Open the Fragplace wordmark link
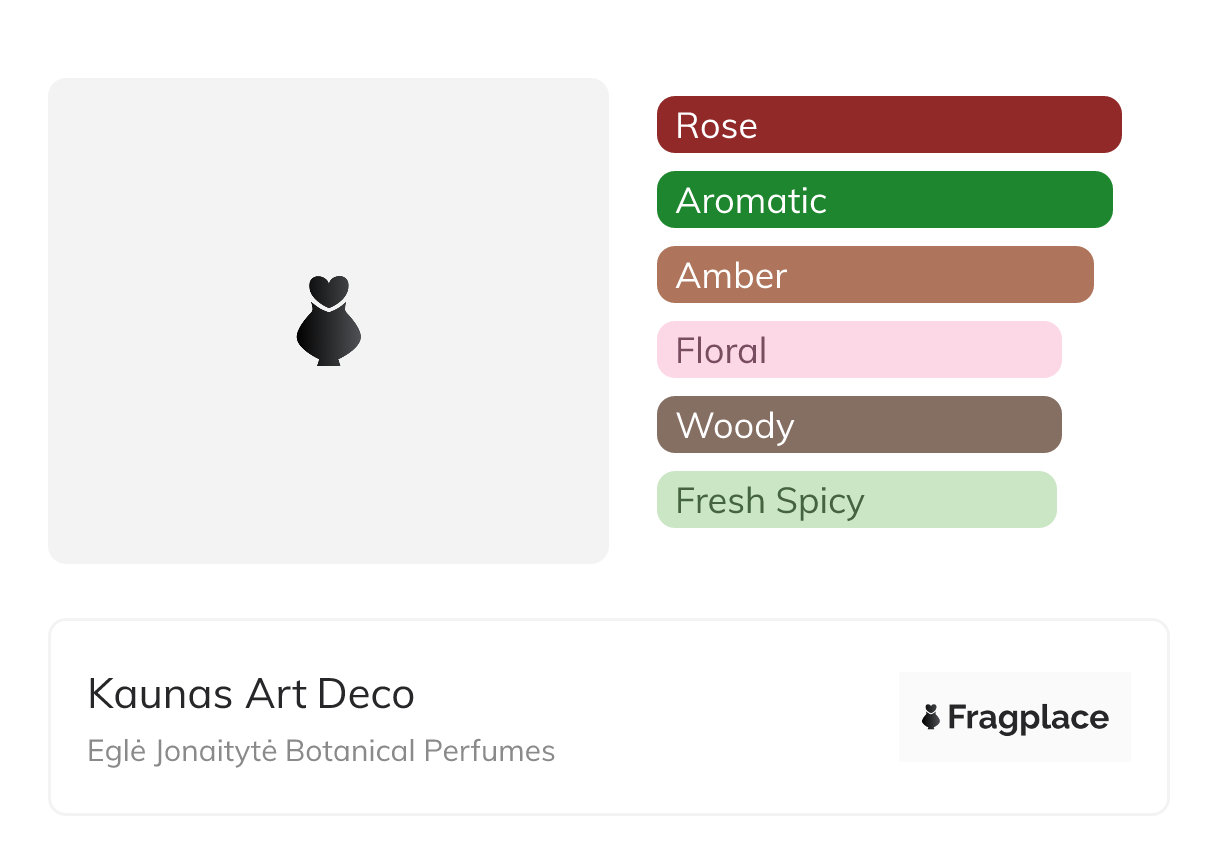 pos(1028,717)
